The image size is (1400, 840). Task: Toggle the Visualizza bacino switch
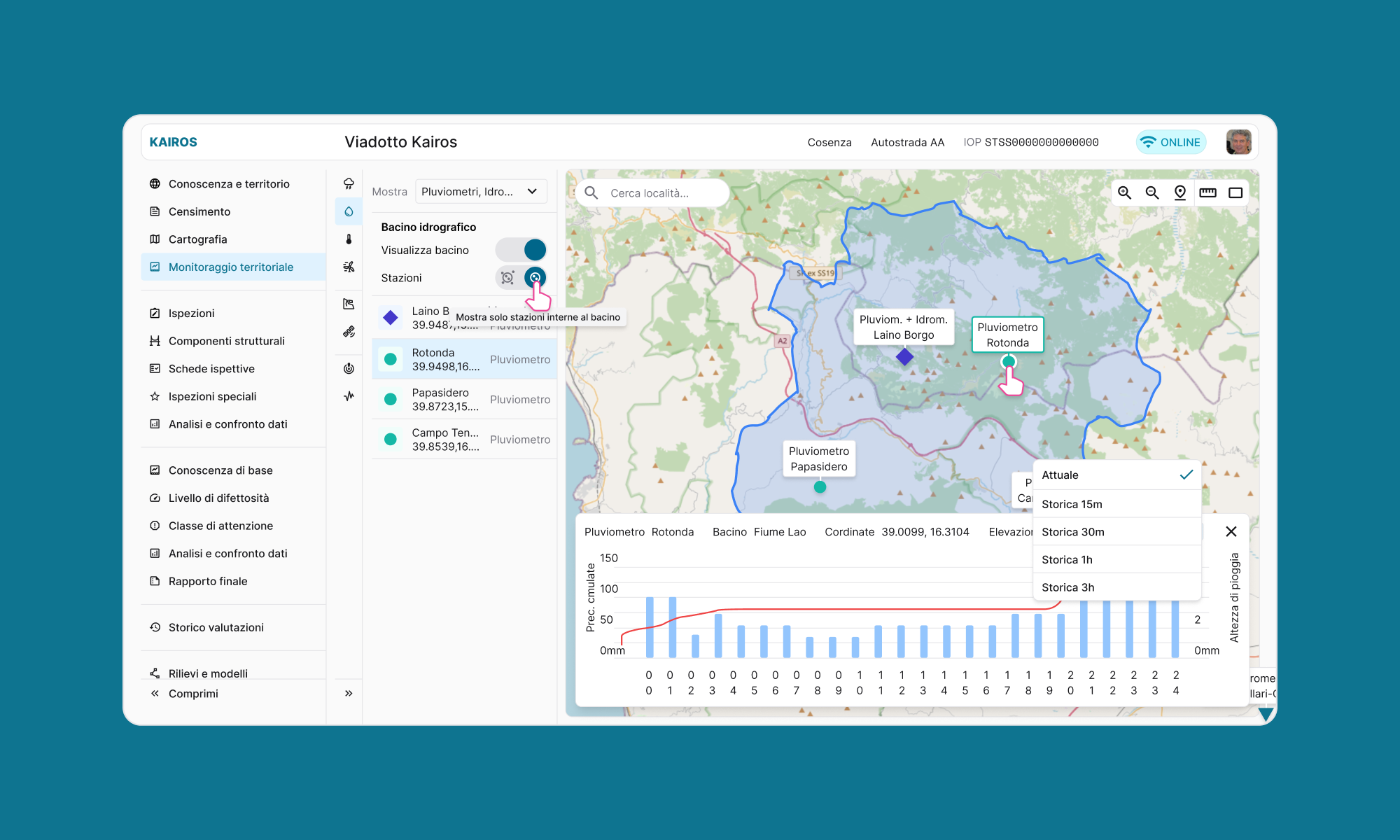(x=521, y=250)
